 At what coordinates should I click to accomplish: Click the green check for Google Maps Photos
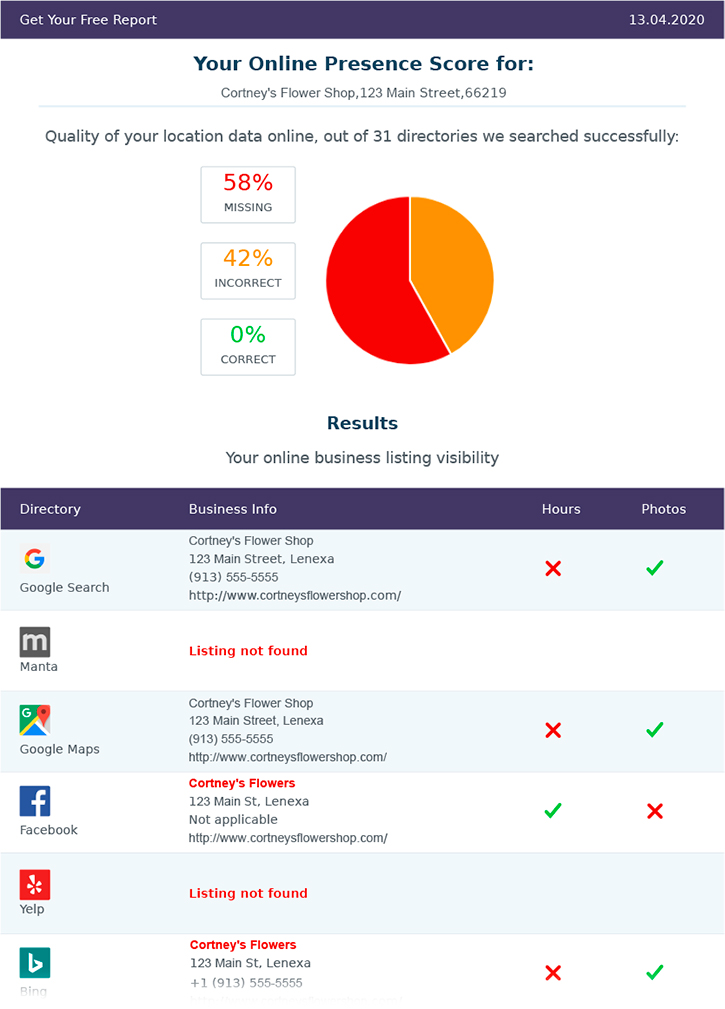click(655, 730)
